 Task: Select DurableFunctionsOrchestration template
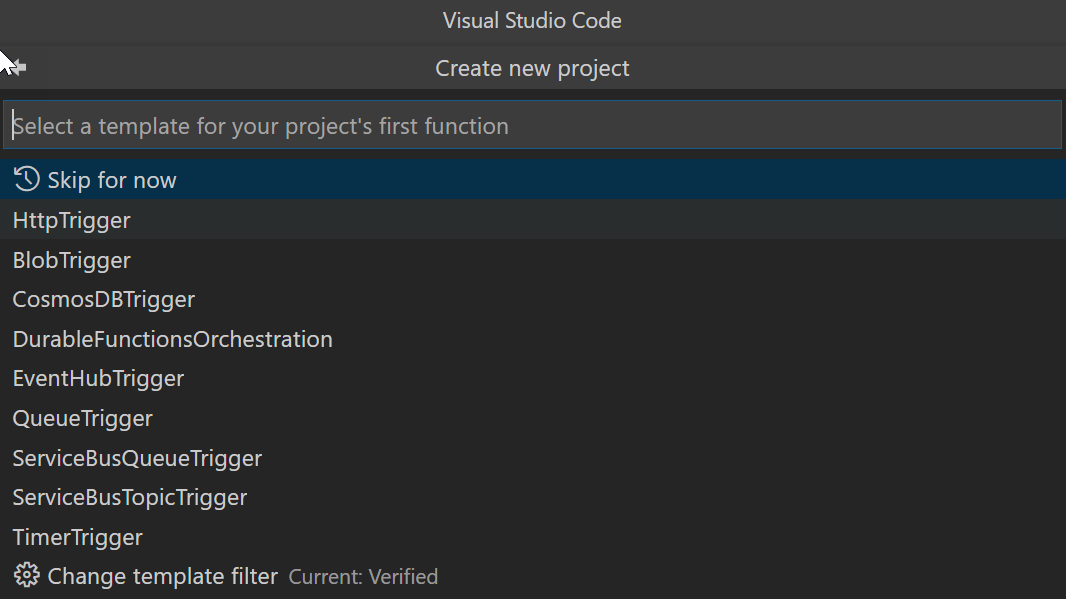(x=172, y=339)
